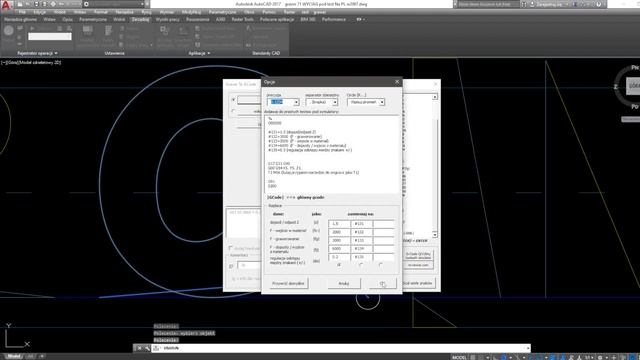Click the plus icon in status bar
This screenshot has width=640, height=360.
coord(614,357)
